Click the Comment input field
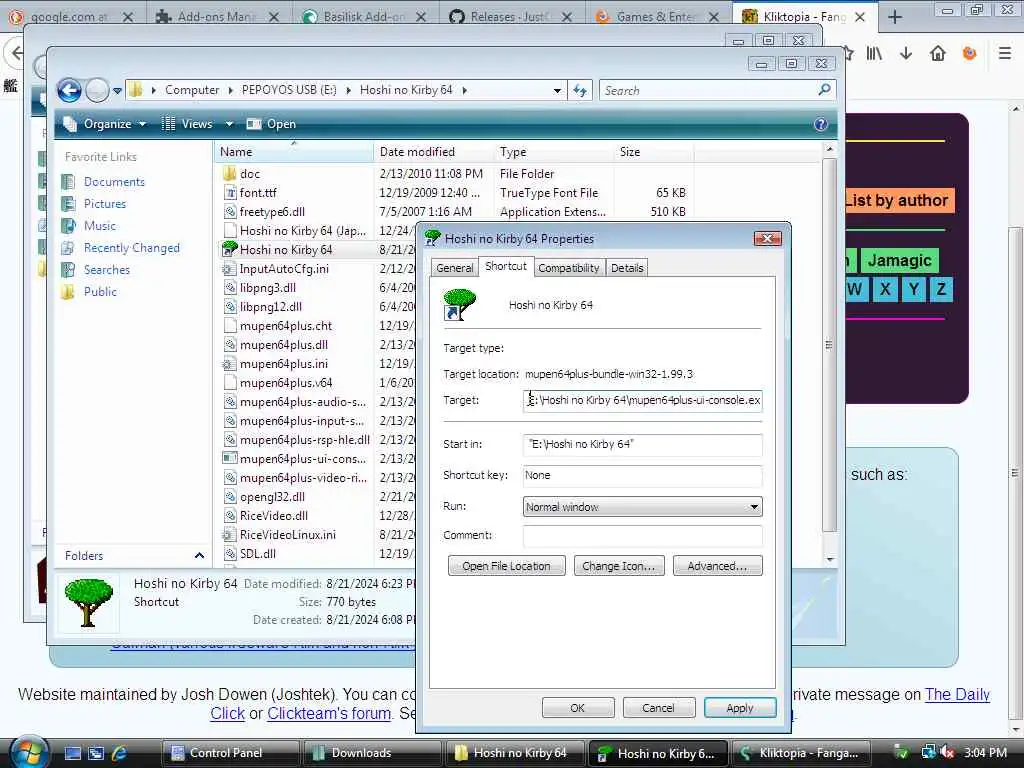Viewport: 1024px width, 768px height. (643, 536)
